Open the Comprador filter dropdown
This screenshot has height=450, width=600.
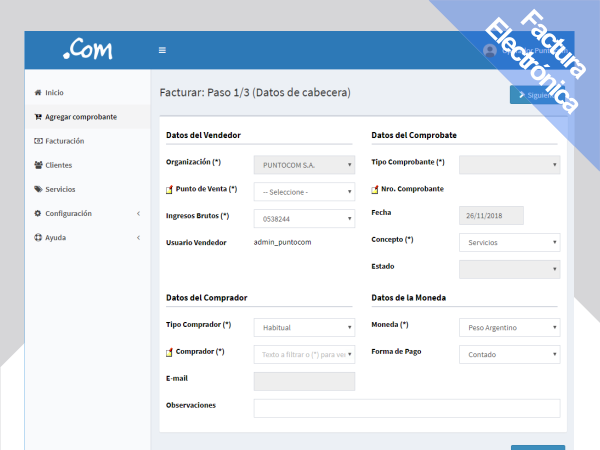click(304, 354)
